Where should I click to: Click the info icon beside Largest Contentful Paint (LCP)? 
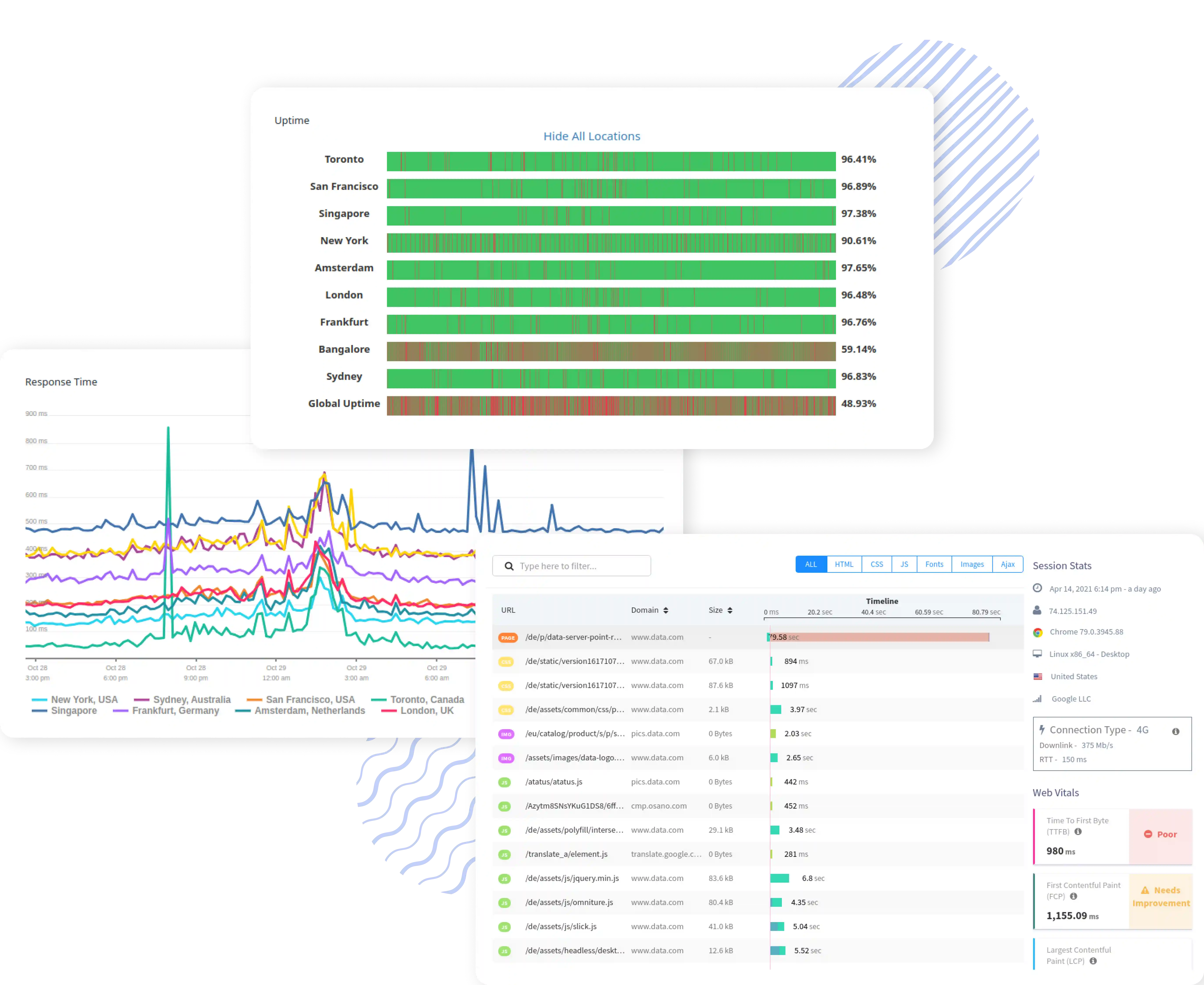click(x=1093, y=961)
